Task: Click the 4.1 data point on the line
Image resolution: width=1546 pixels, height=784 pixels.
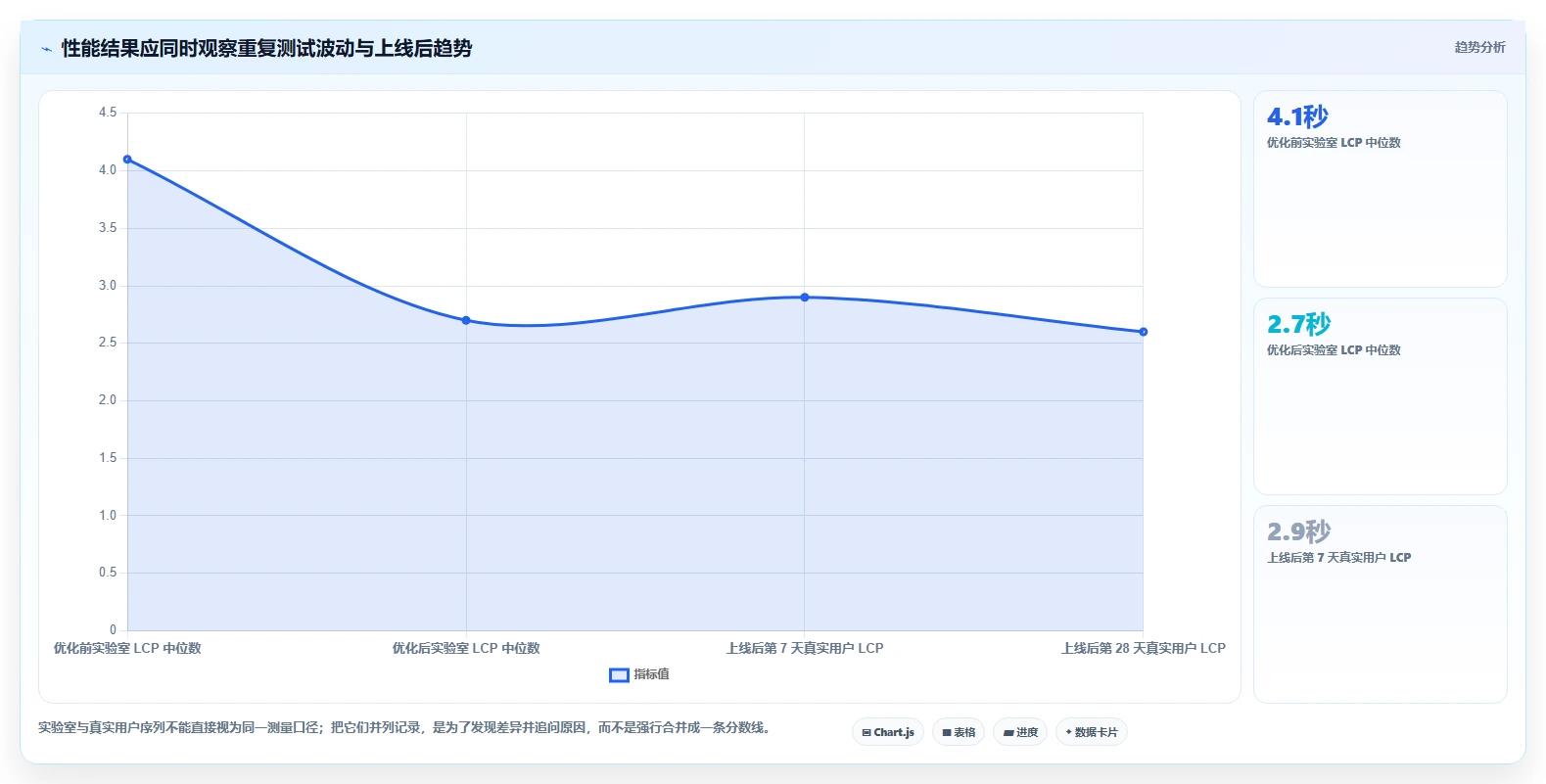Action: tap(127, 160)
